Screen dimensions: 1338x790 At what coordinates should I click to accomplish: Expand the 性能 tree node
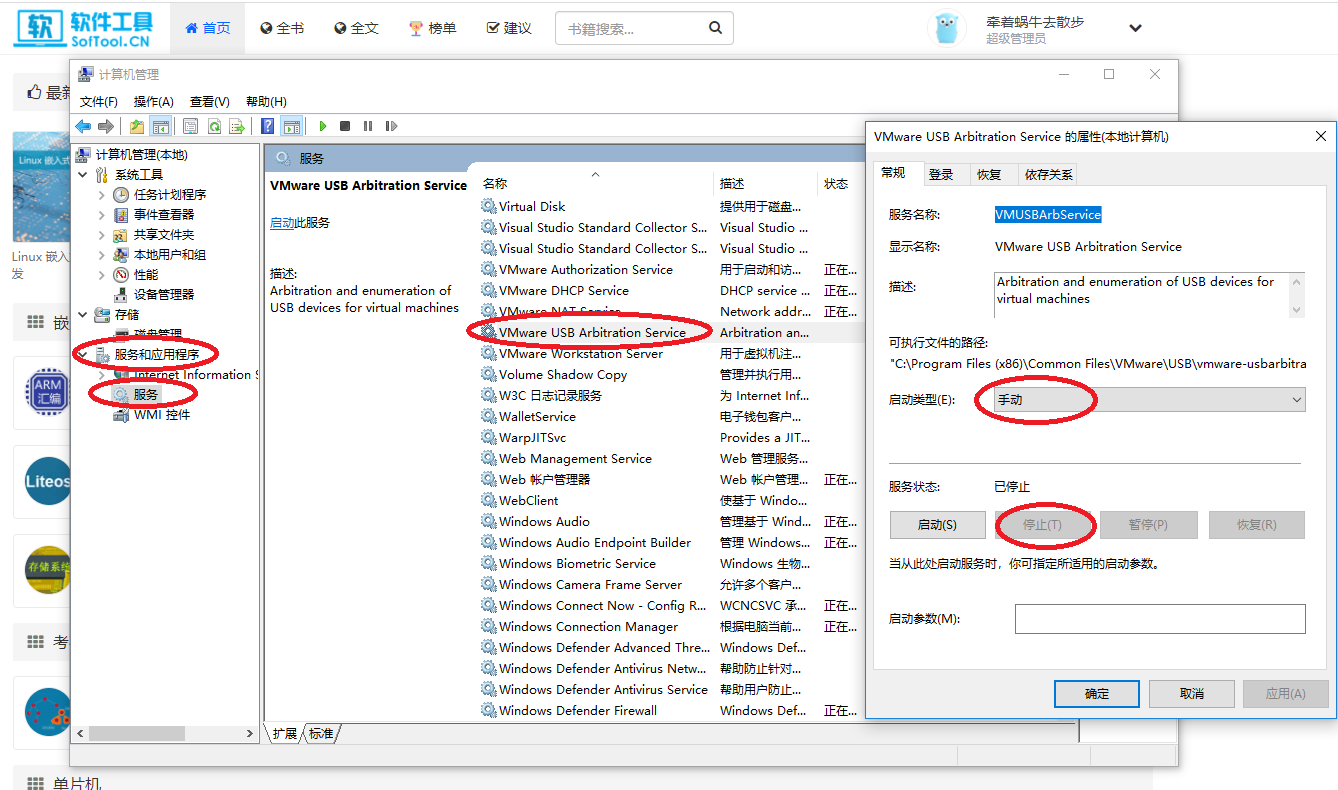(x=102, y=275)
